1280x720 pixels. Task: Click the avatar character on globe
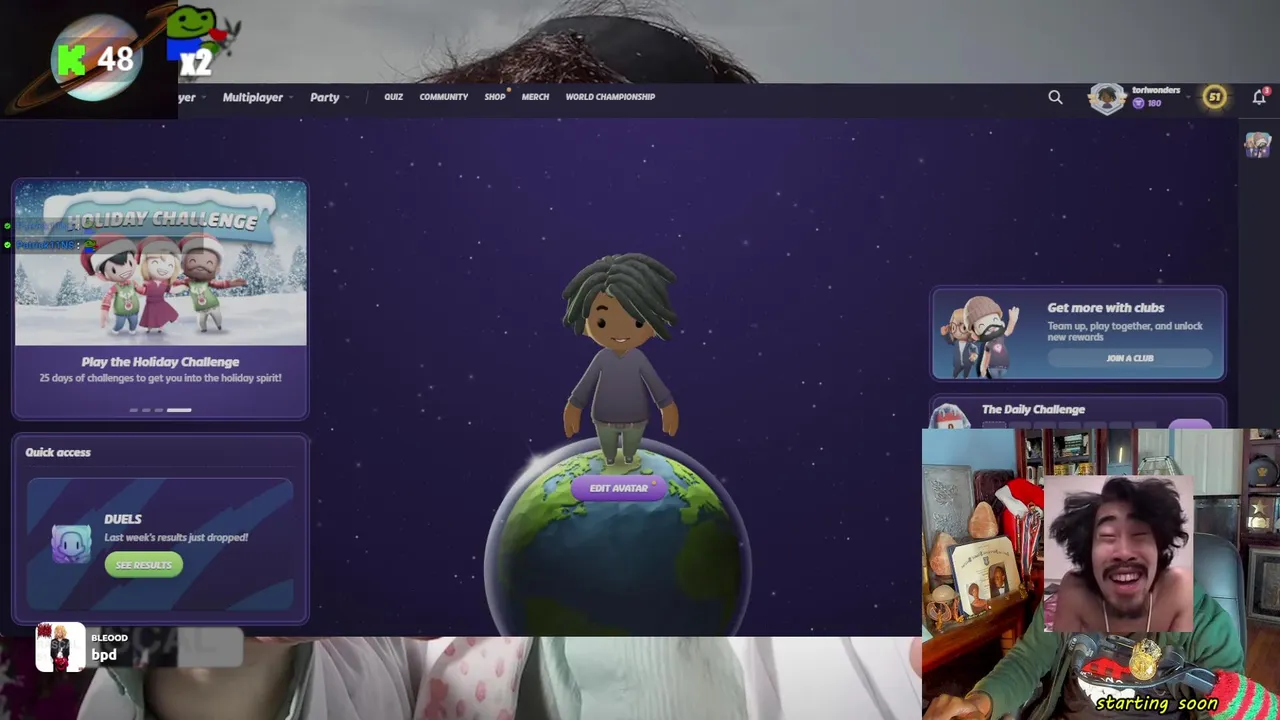(x=620, y=360)
